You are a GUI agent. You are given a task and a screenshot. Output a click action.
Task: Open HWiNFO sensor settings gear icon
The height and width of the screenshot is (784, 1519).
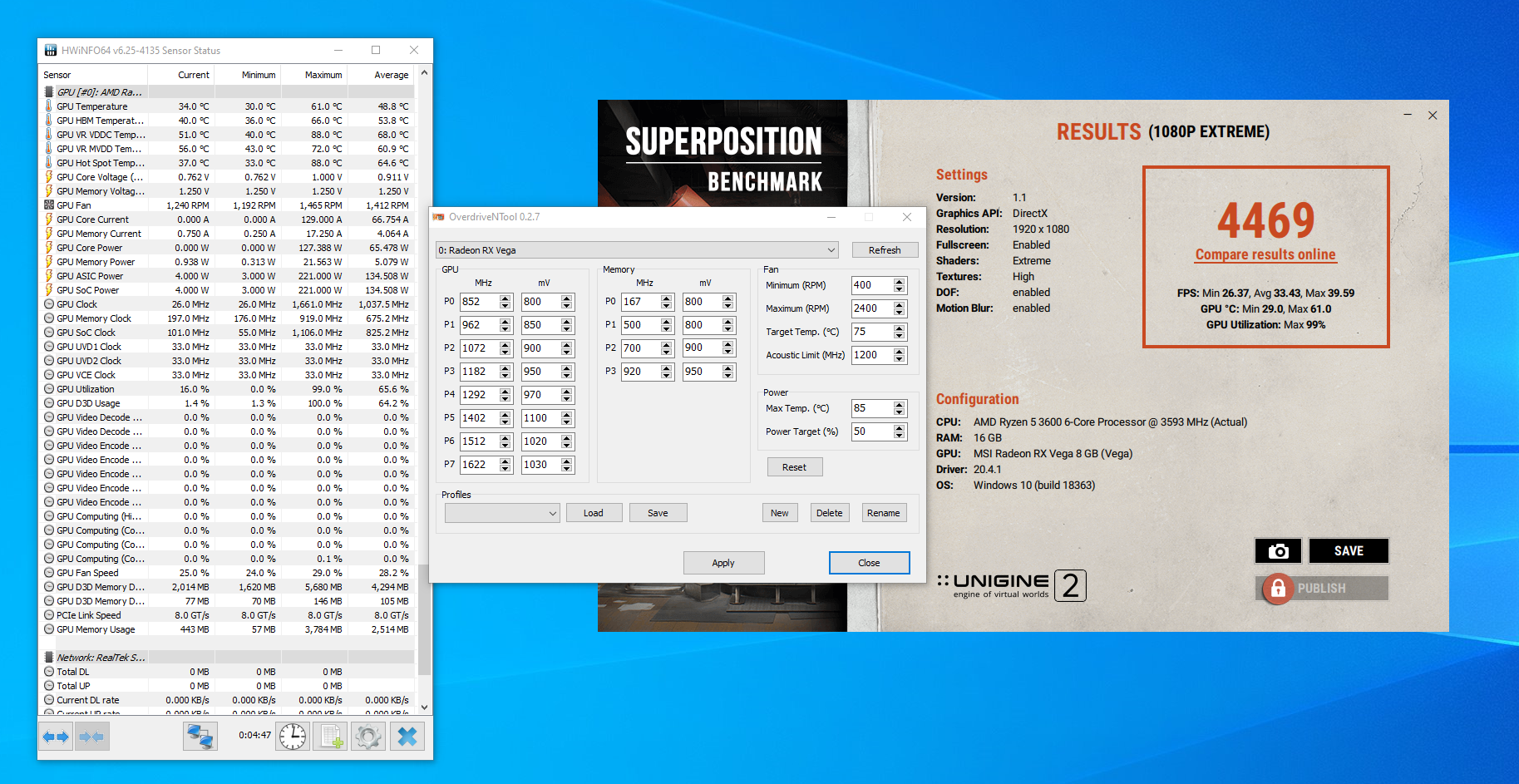coord(368,737)
